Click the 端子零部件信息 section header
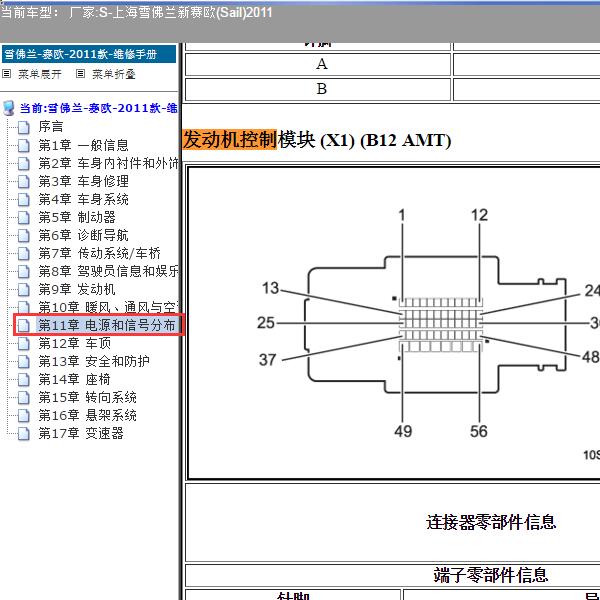 coord(491,575)
